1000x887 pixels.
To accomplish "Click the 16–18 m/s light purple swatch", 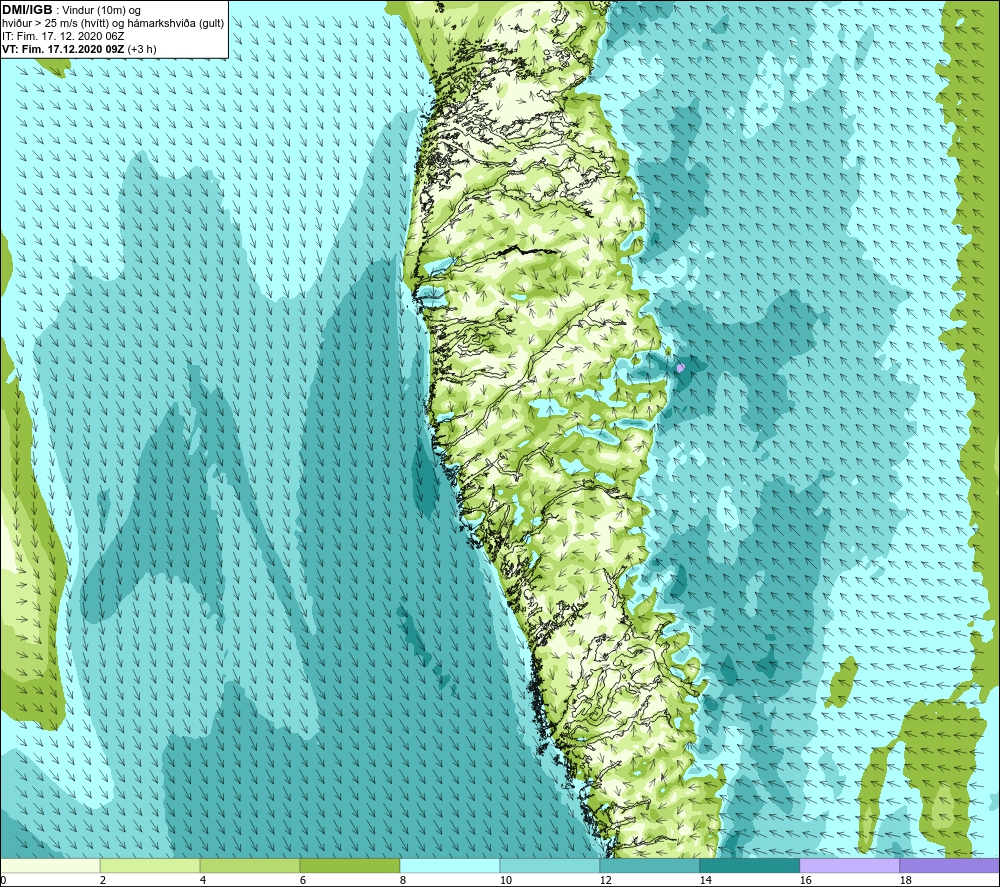I will tap(849, 865).
